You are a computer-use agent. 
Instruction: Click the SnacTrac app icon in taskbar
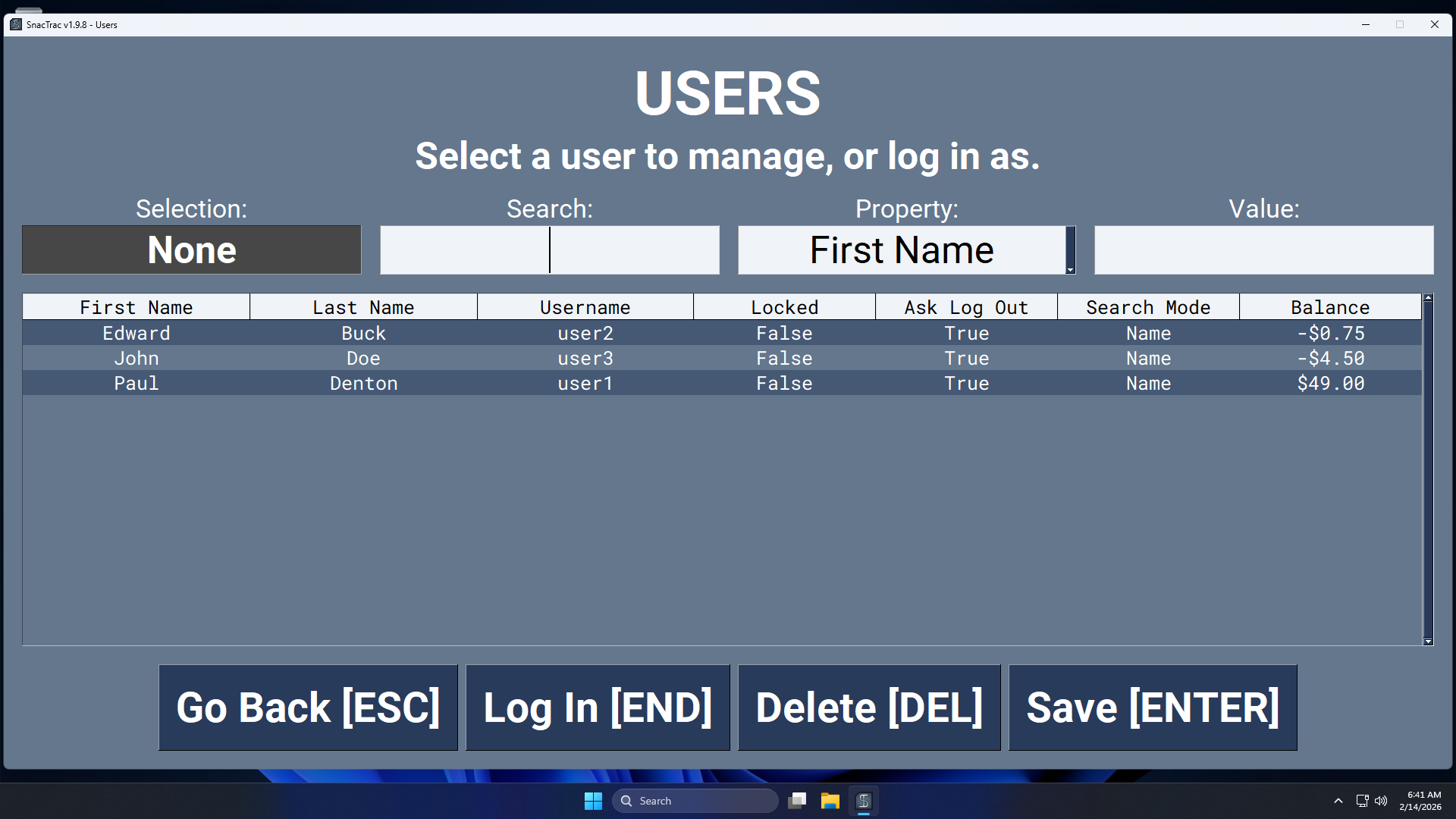(863, 801)
